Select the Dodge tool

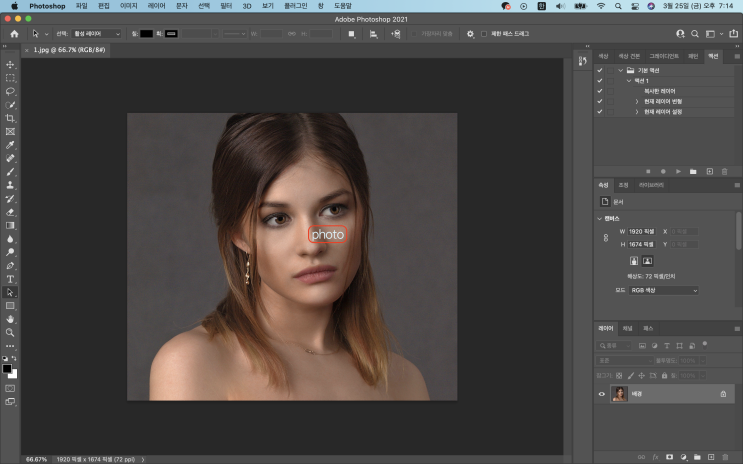click(x=10, y=252)
